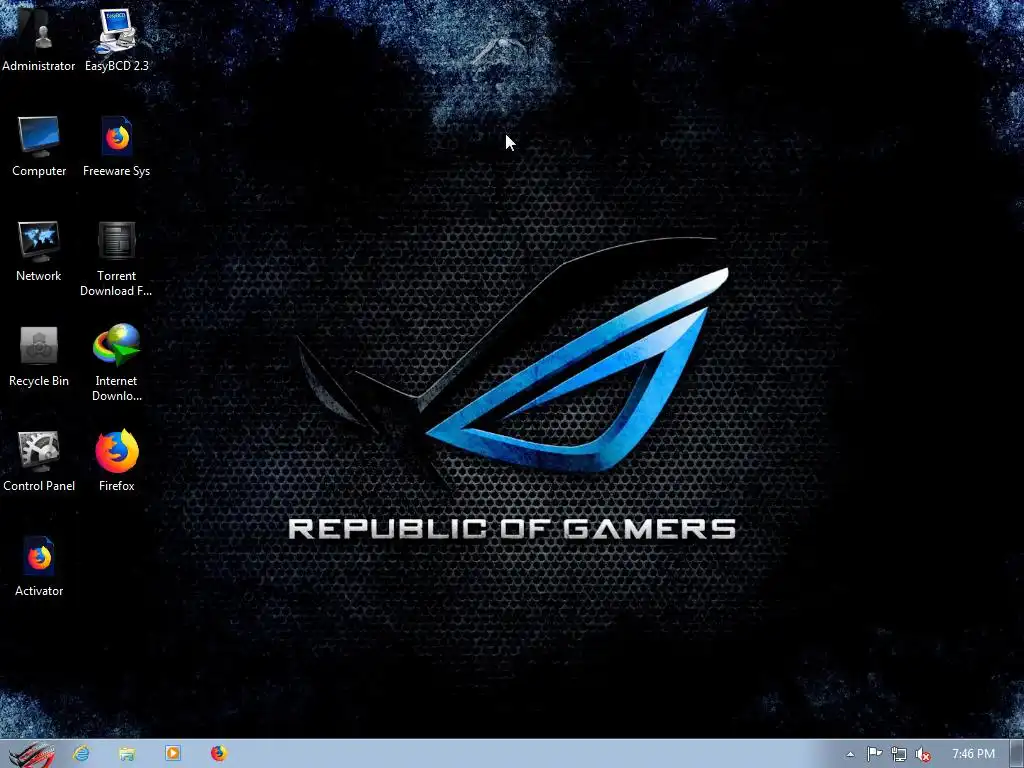The height and width of the screenshot is (768, 1024).
Task: Click the muted volume tray icon
Action: click(x=923, y=754)
